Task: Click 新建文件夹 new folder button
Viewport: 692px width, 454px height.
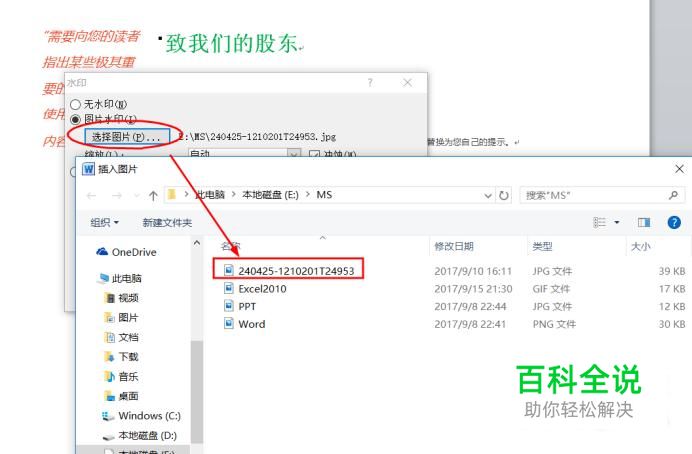Action: [167, 222]
